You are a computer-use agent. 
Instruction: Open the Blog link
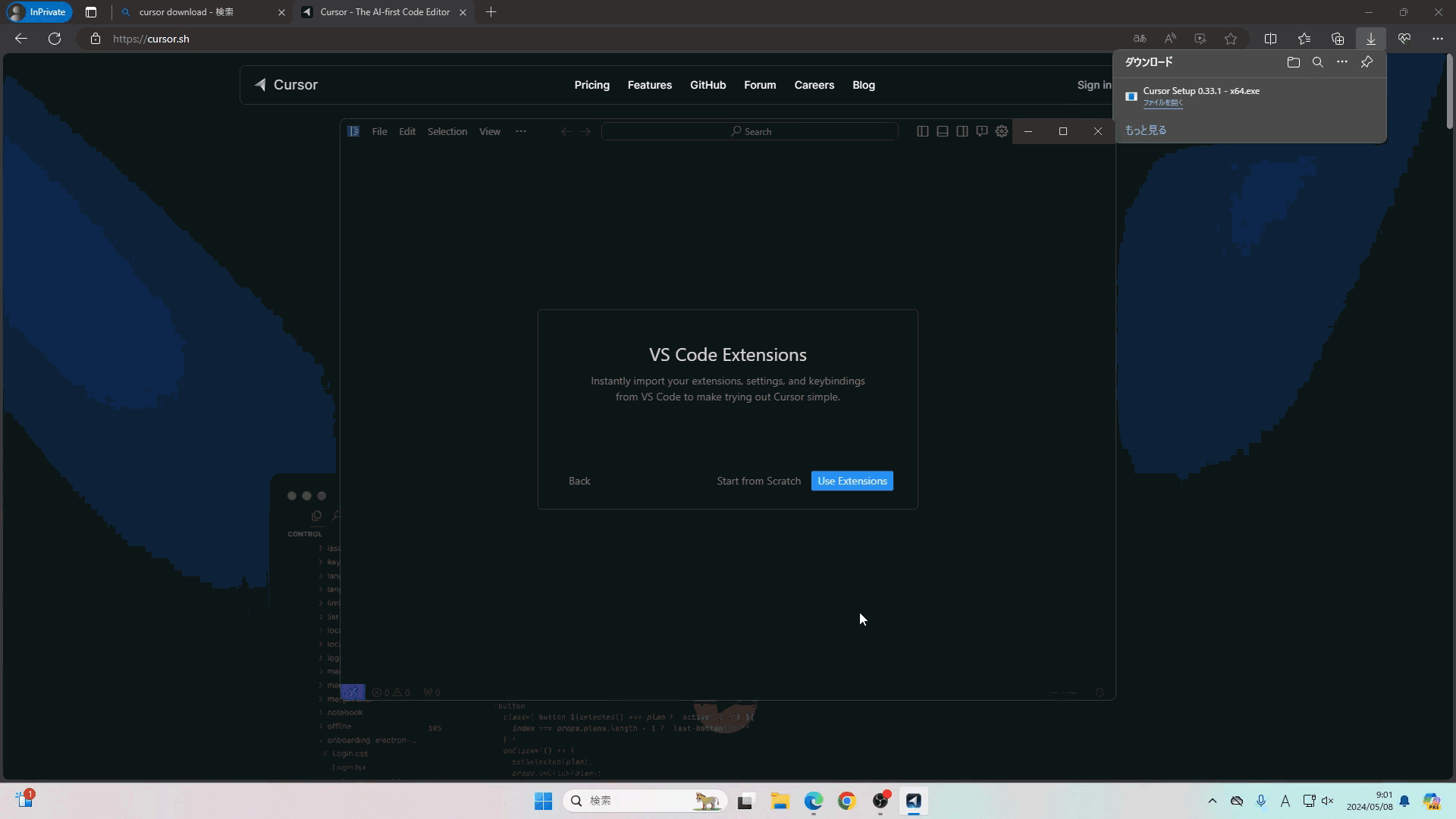[x=863, y=85]
